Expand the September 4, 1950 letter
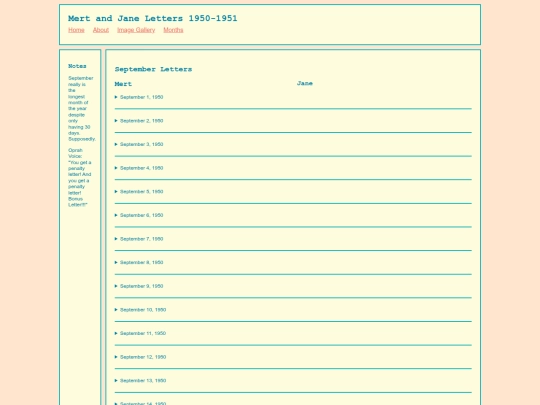This screenshot has width=540, height=405. tap(139, 168)
